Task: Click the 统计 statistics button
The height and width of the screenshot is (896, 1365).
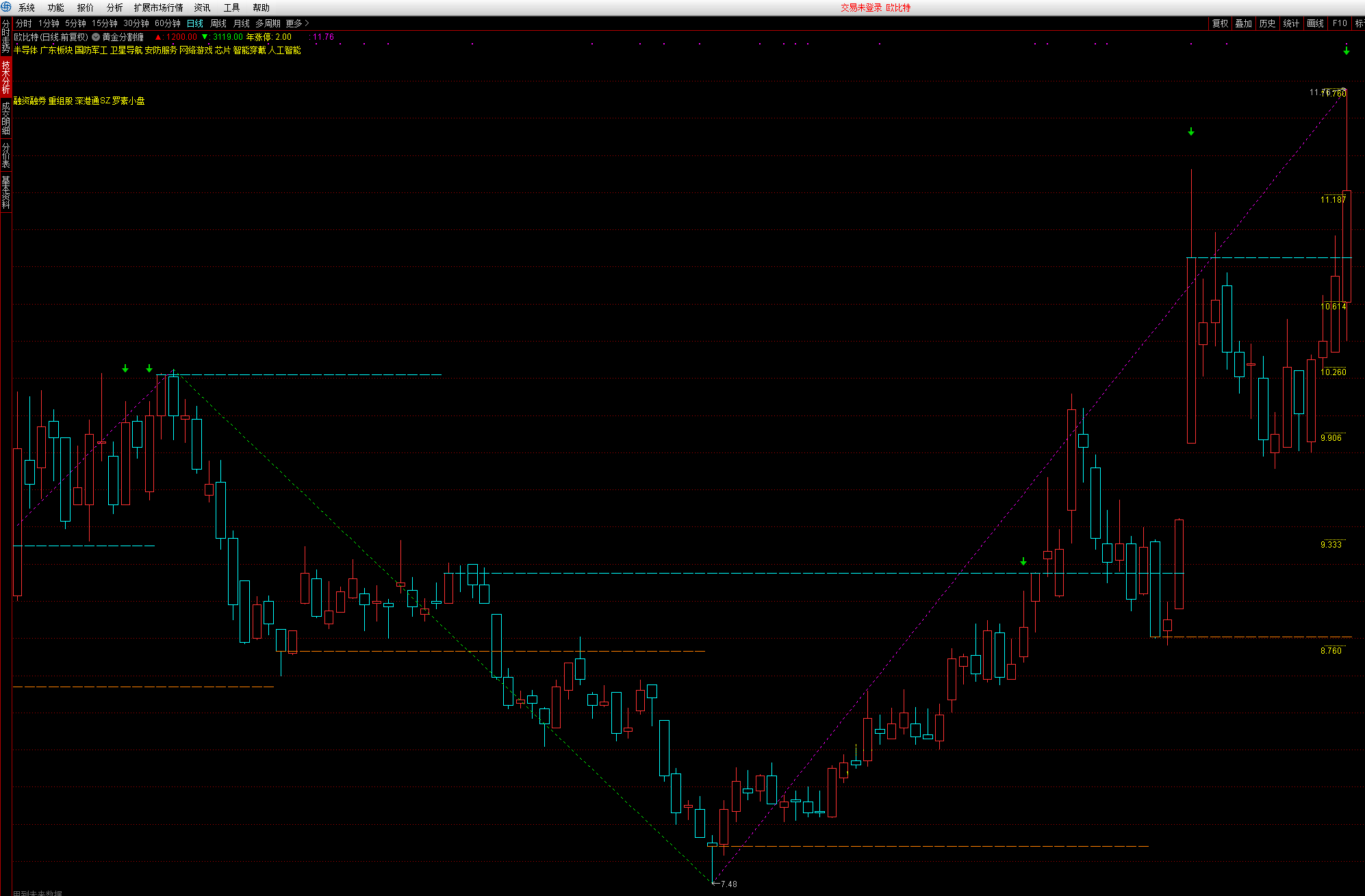Action: coord(1291,23)
